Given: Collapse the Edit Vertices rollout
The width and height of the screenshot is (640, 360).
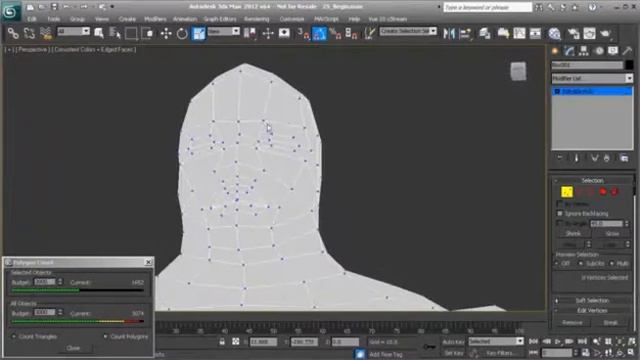Looking at the screenshot, I should pyautogui.click(x=592, y=311).
